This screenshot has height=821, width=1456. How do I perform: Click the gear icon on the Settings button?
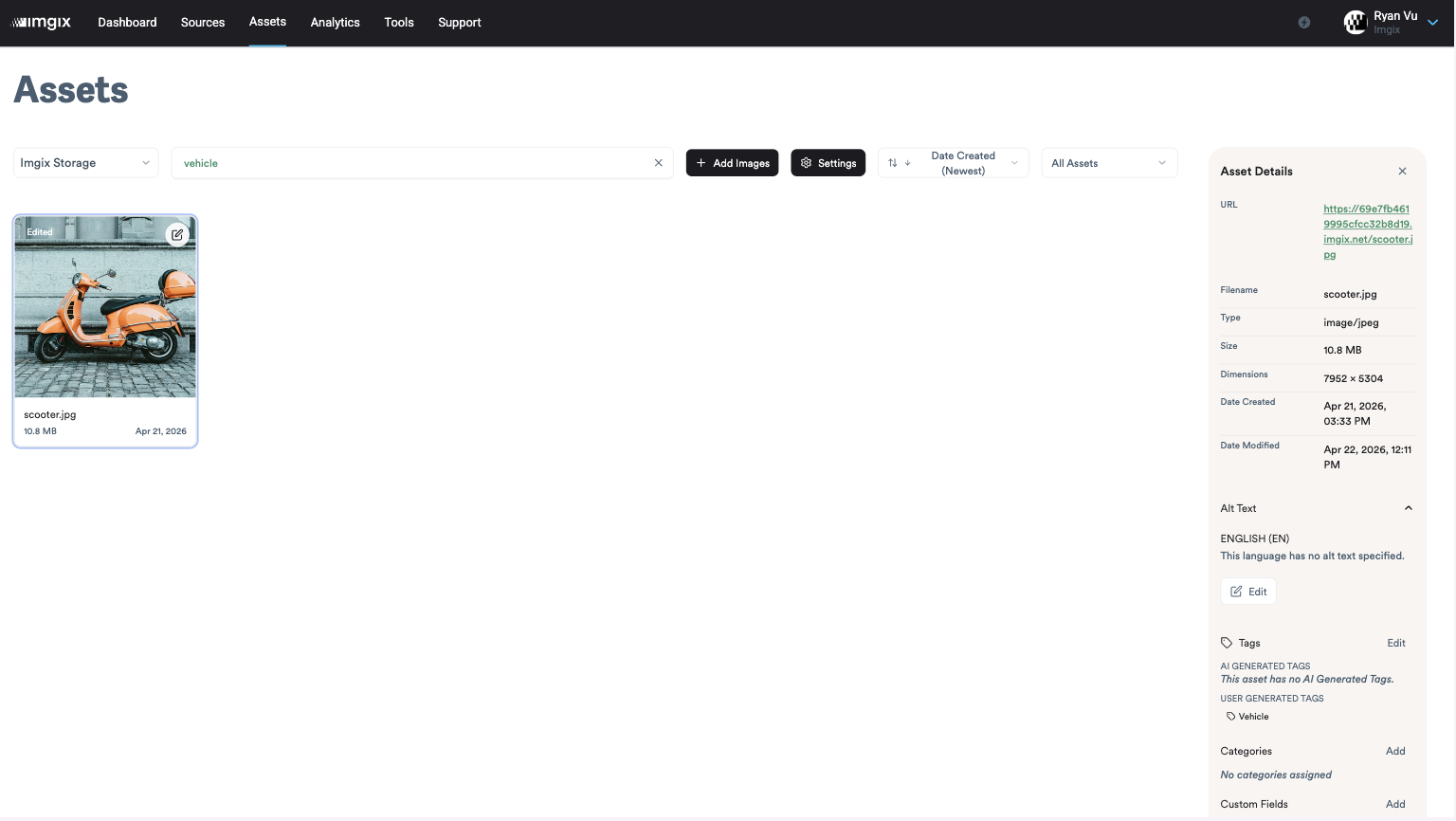click(806, 162)
